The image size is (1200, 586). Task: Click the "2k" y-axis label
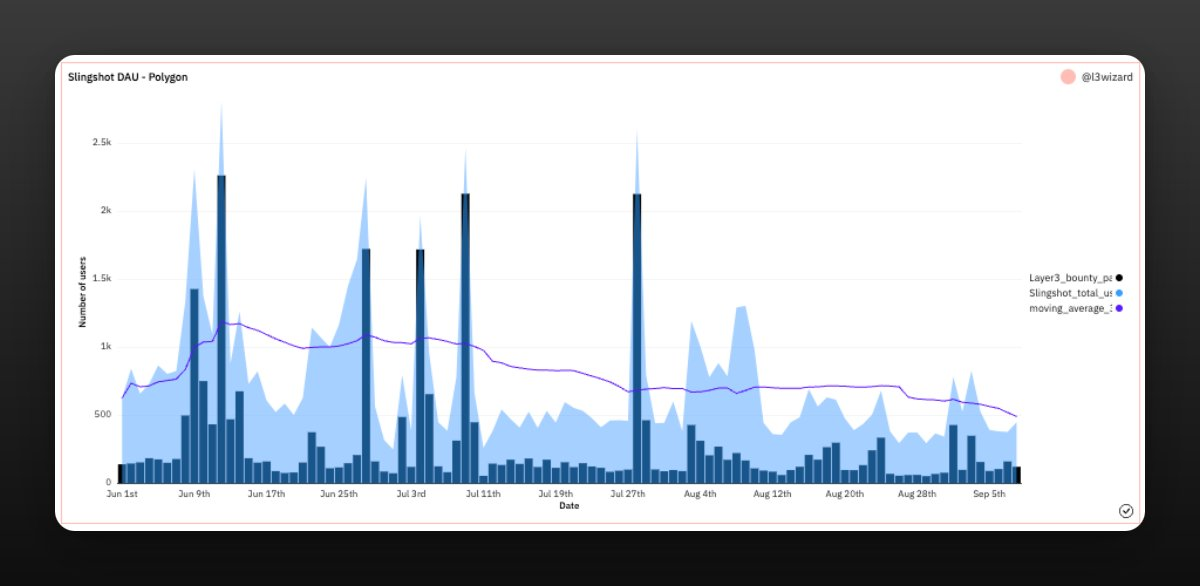click(x=105, y=211)
